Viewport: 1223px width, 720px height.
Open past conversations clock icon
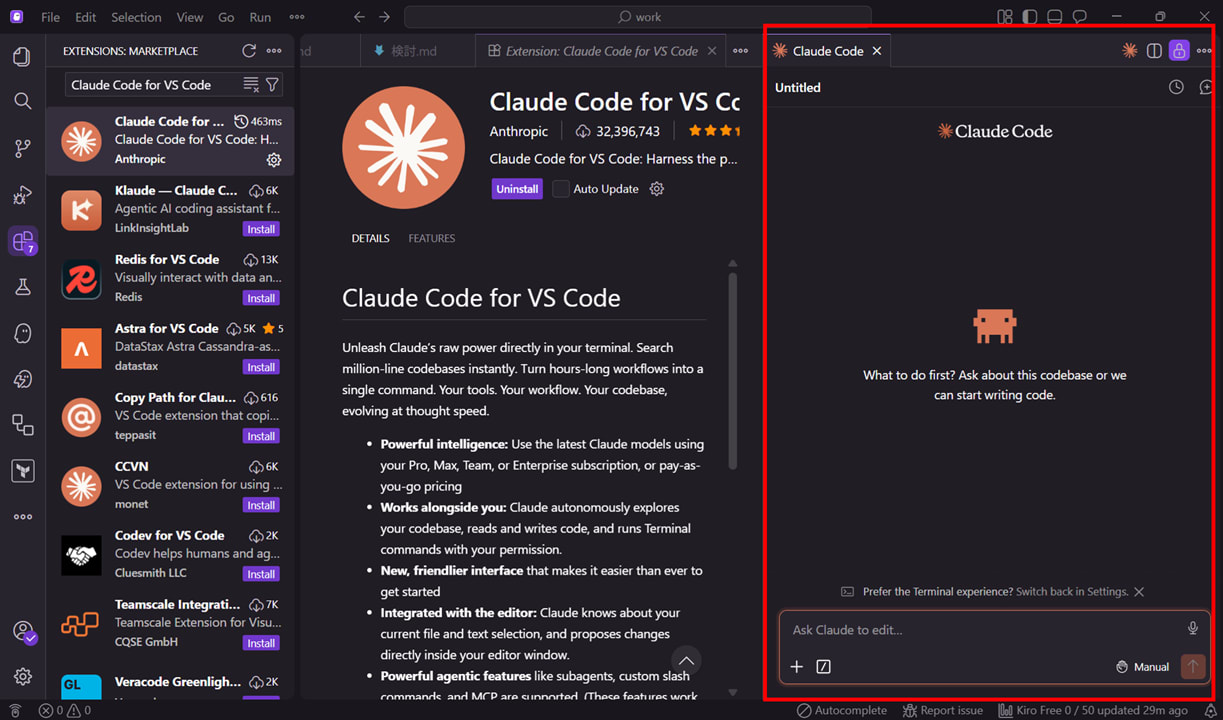(1176, 88)
